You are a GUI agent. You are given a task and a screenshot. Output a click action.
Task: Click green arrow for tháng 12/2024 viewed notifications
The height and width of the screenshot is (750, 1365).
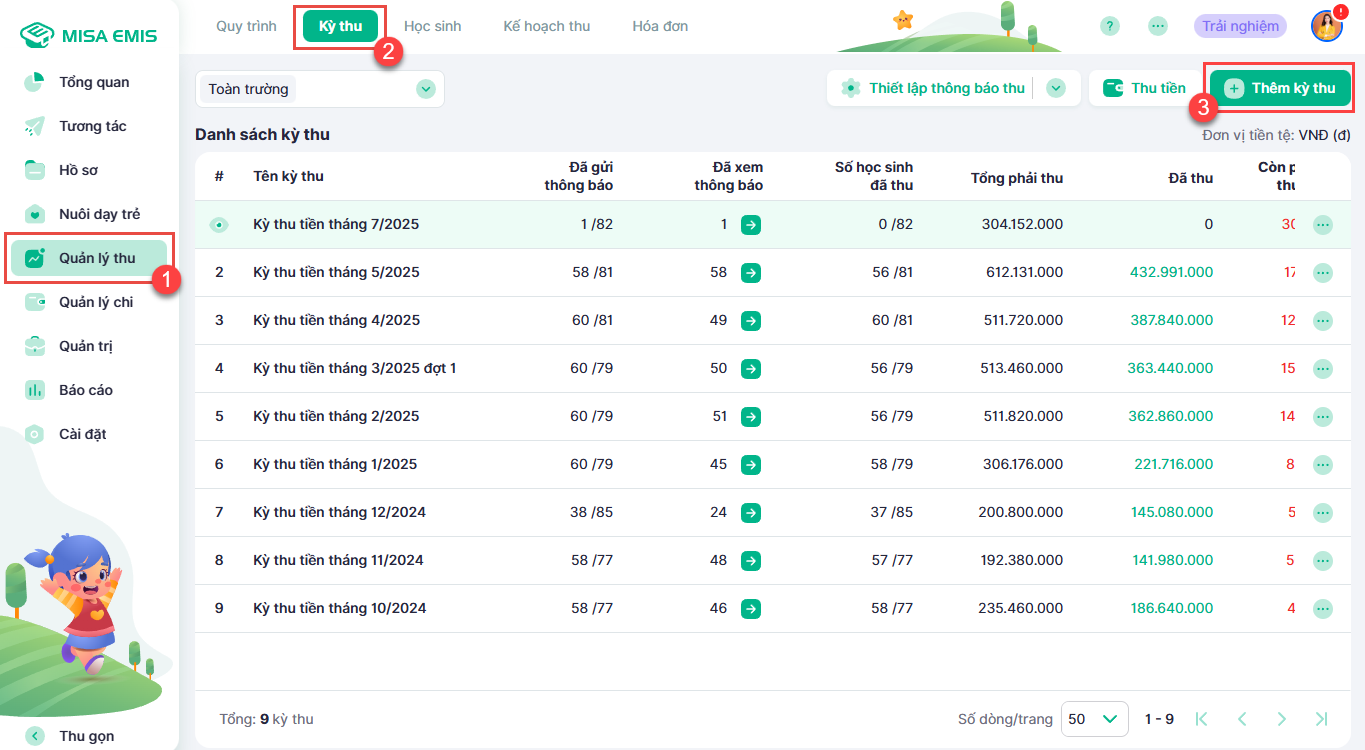click(751, 512)
